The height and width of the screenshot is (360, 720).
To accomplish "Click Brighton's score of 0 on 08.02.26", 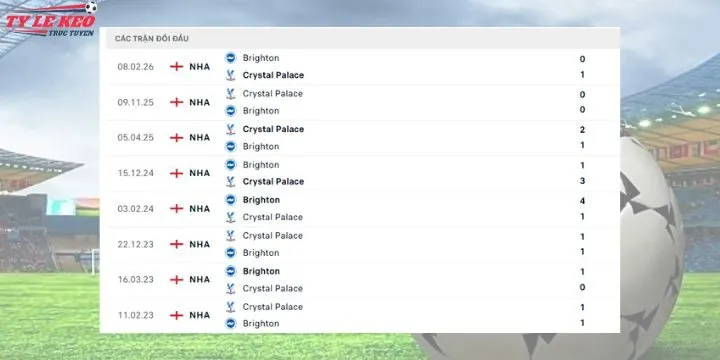I will pos(582,59).
